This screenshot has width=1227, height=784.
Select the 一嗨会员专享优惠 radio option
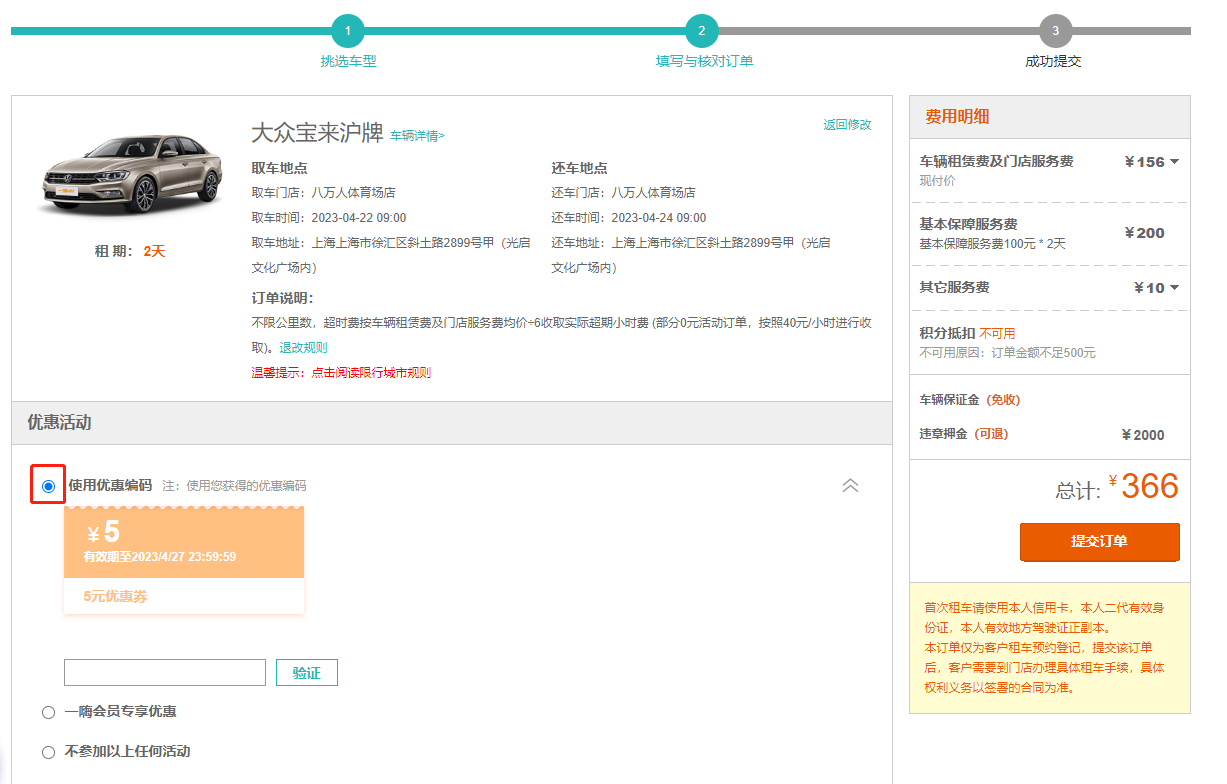pos(48,712)
